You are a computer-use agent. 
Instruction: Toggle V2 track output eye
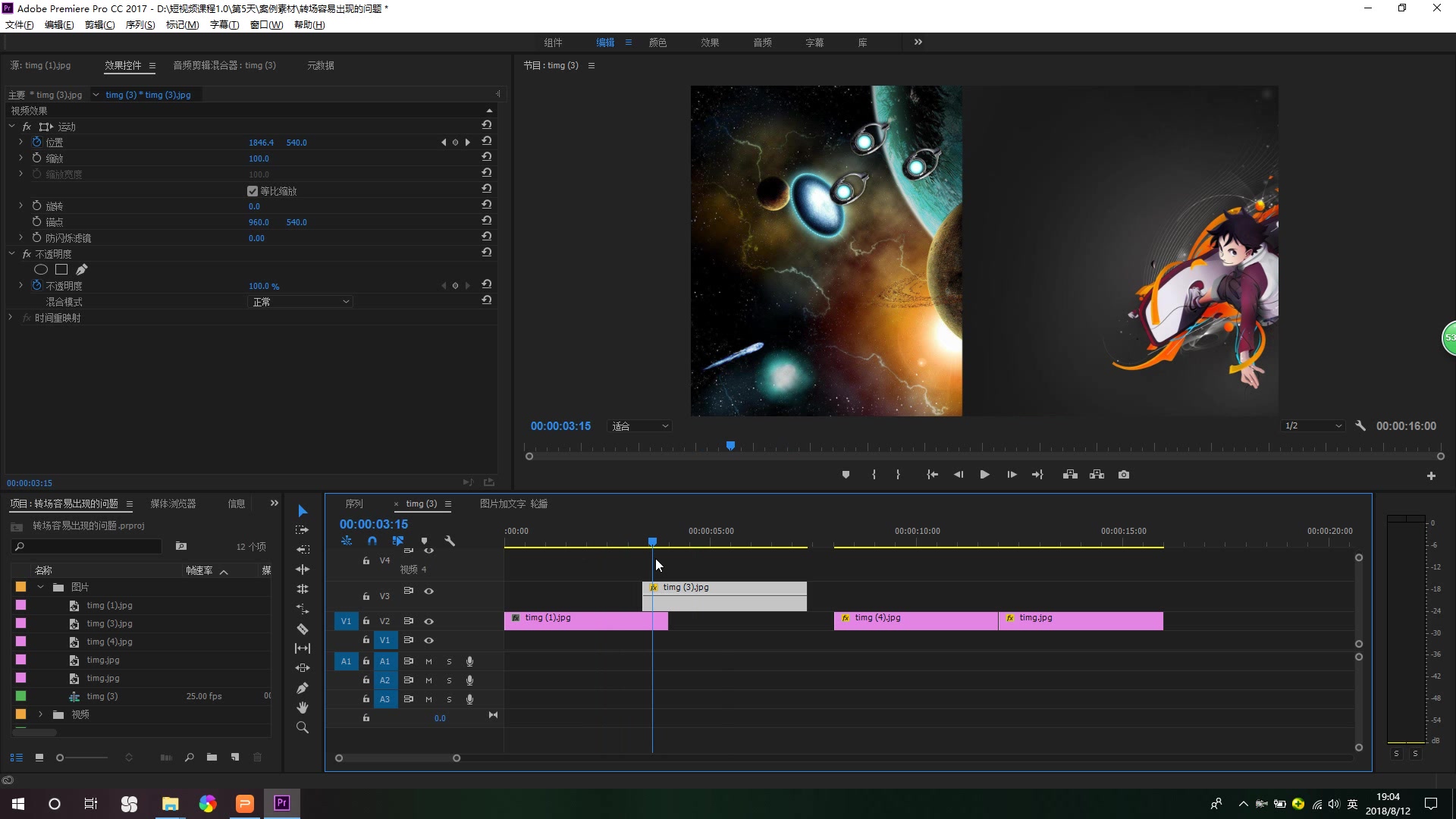428,621
